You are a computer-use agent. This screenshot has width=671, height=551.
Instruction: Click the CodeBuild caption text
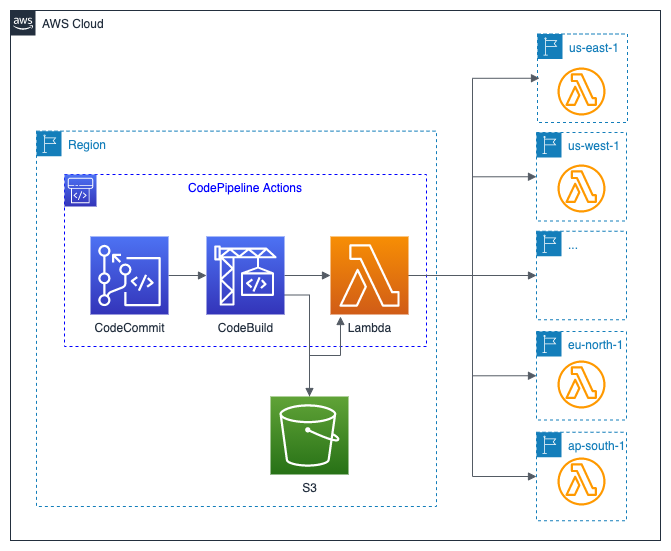tap(245, 328)
